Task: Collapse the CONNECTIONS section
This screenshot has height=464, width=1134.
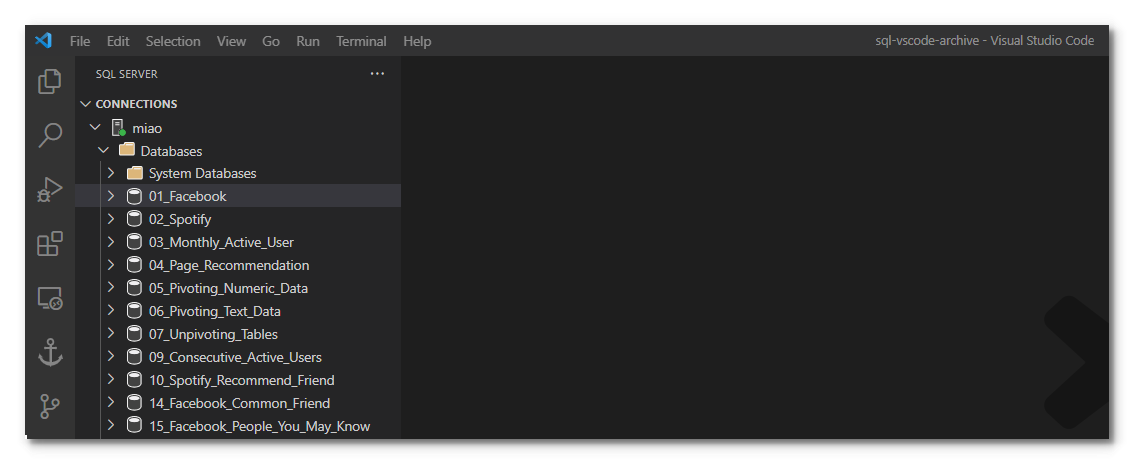Action: [x=86, y=104]
